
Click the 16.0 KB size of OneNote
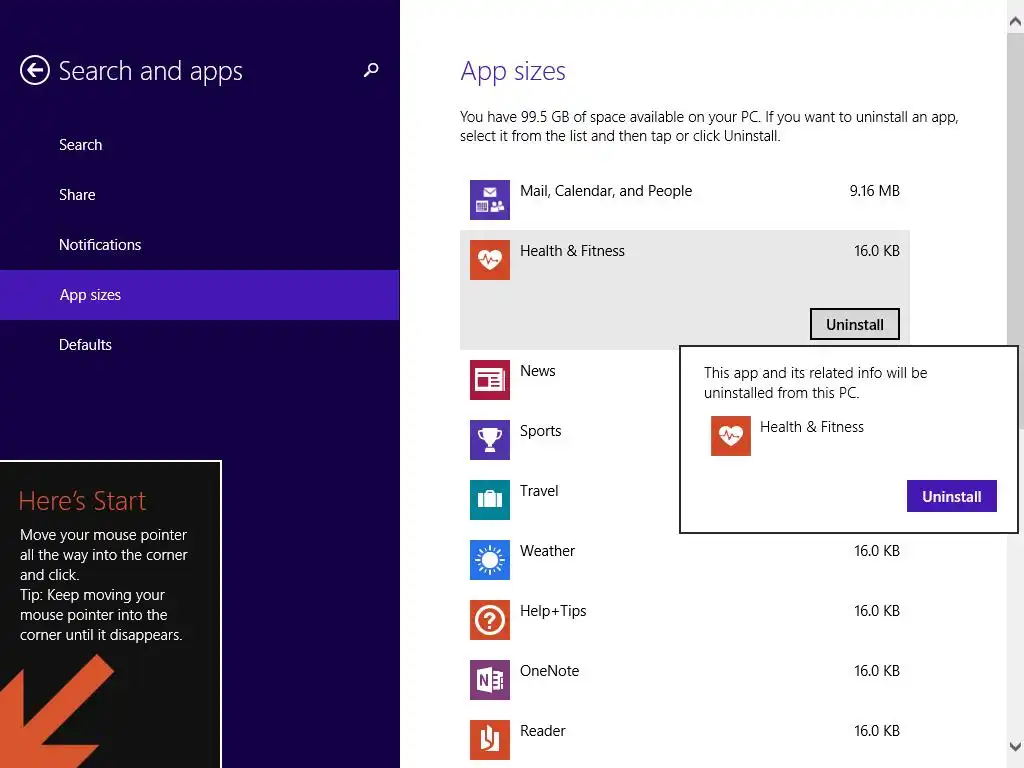coord(877,671)
